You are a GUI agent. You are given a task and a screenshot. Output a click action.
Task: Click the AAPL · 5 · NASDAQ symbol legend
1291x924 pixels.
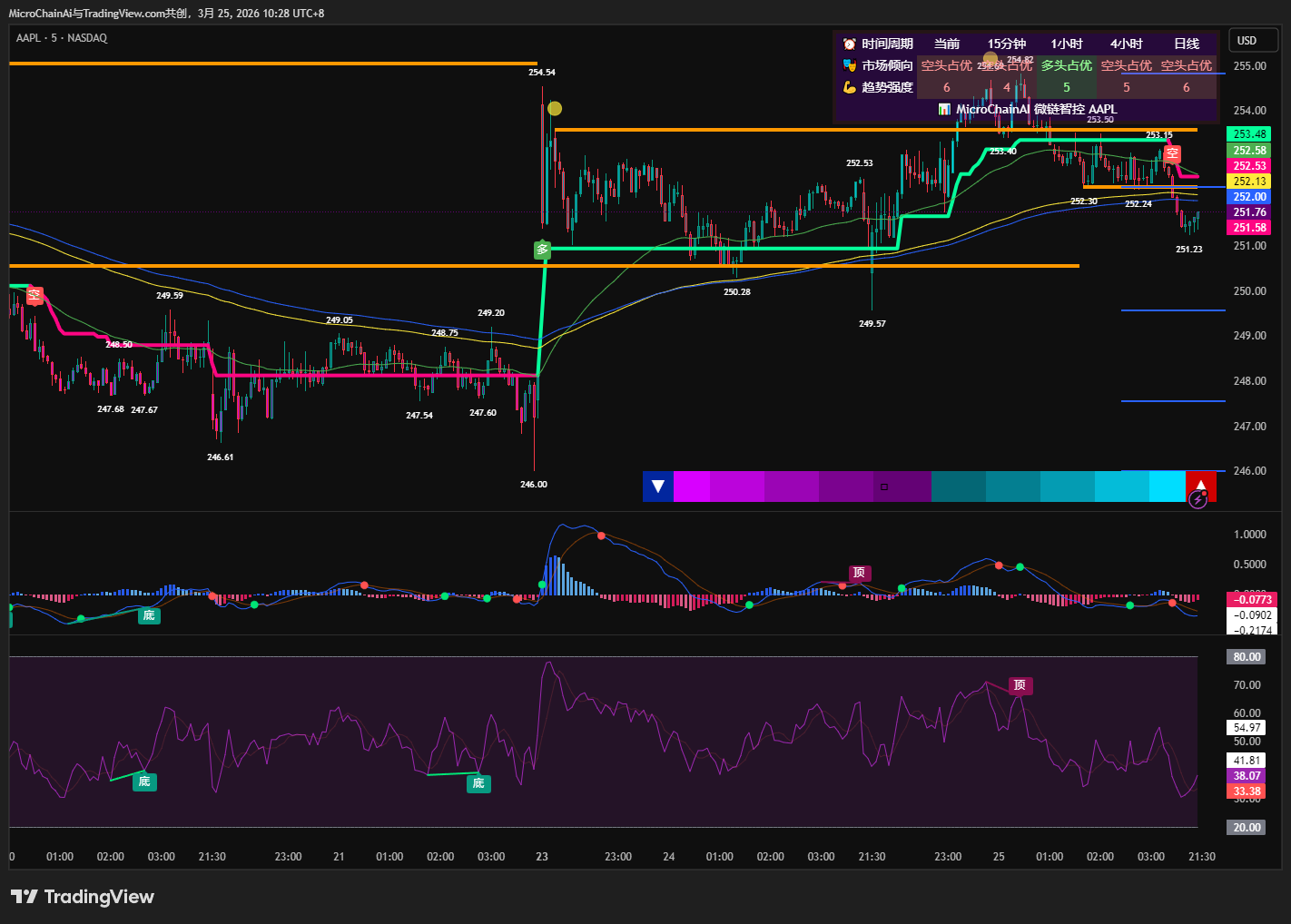(x=62, y=38)
